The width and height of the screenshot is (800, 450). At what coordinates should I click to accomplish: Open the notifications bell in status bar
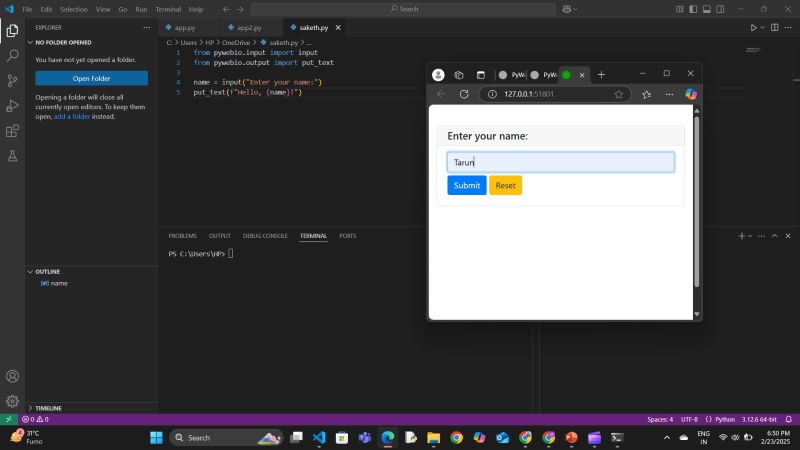[x=788, y=419]
